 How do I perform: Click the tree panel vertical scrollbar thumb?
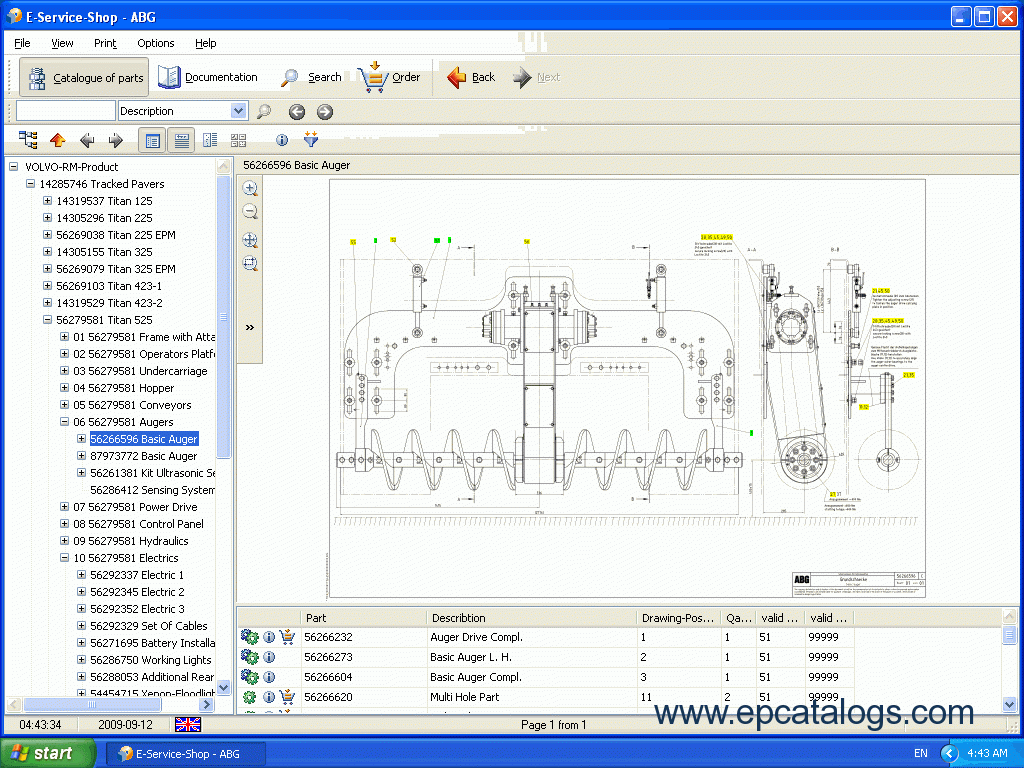pos(223,317)
